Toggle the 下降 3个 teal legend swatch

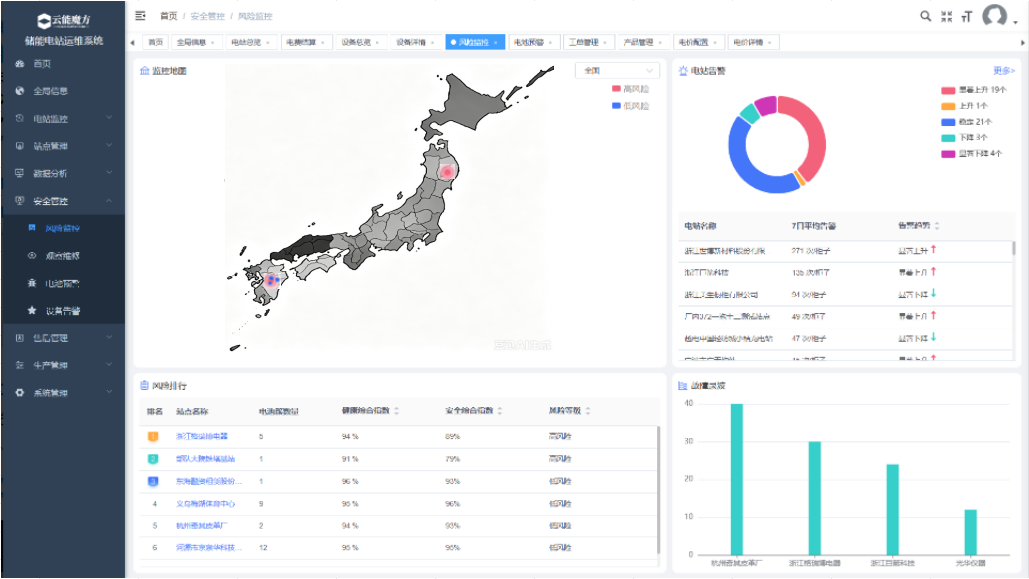click(948, 138)
